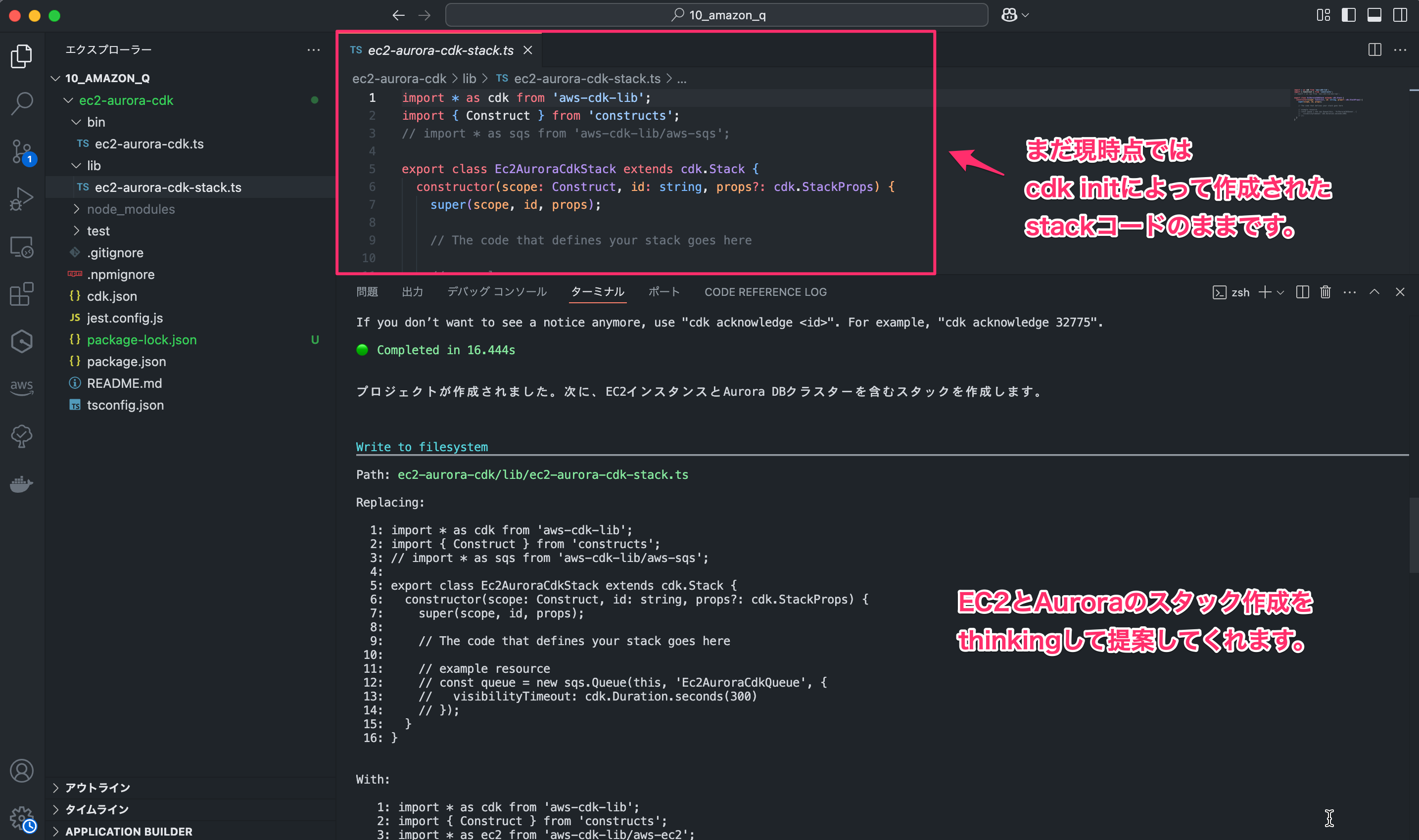Open the Explorer view in activity bar
1419x840 pixels.
(21, 55)
